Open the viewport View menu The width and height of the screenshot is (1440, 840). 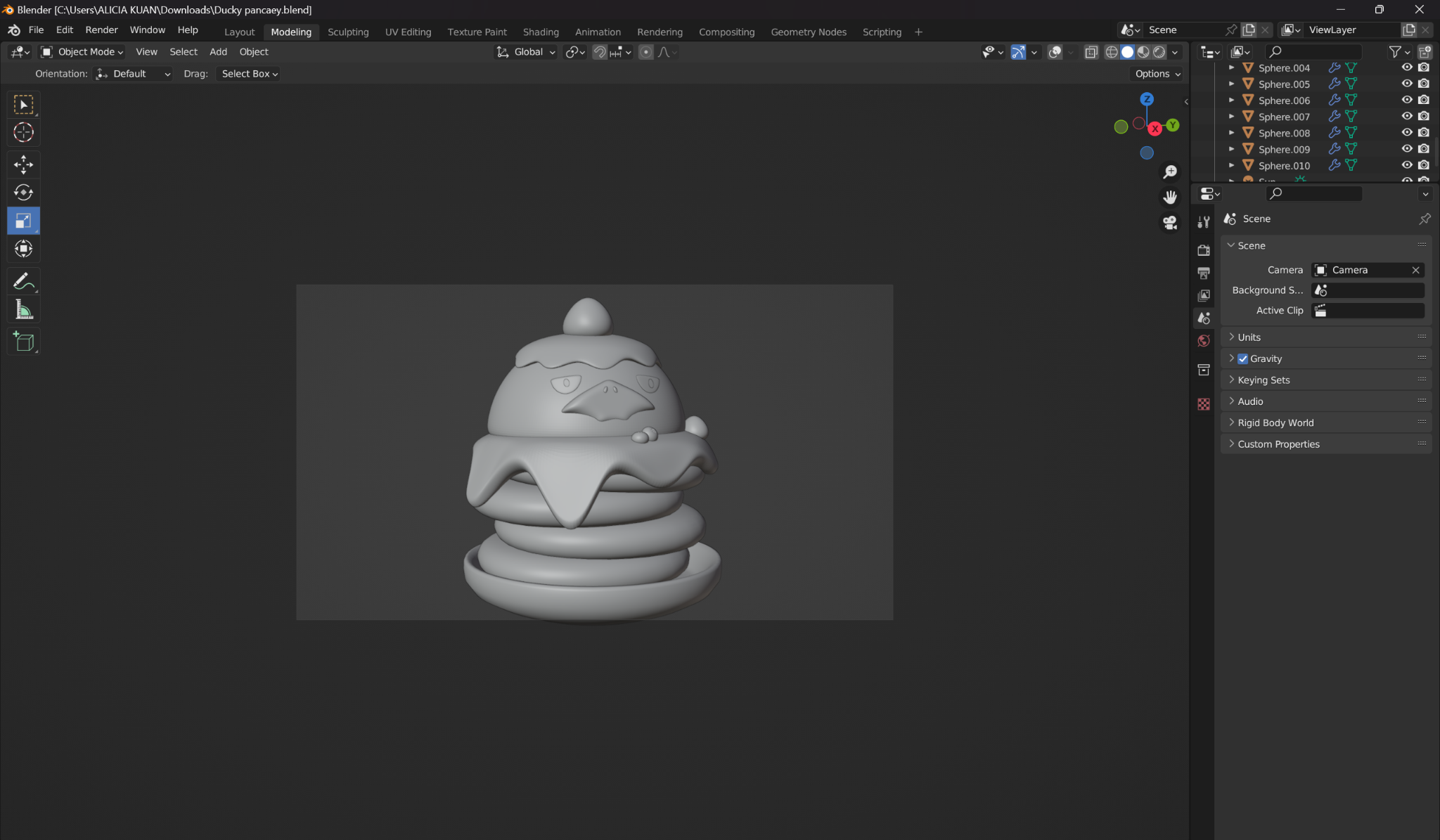(146, 52)
